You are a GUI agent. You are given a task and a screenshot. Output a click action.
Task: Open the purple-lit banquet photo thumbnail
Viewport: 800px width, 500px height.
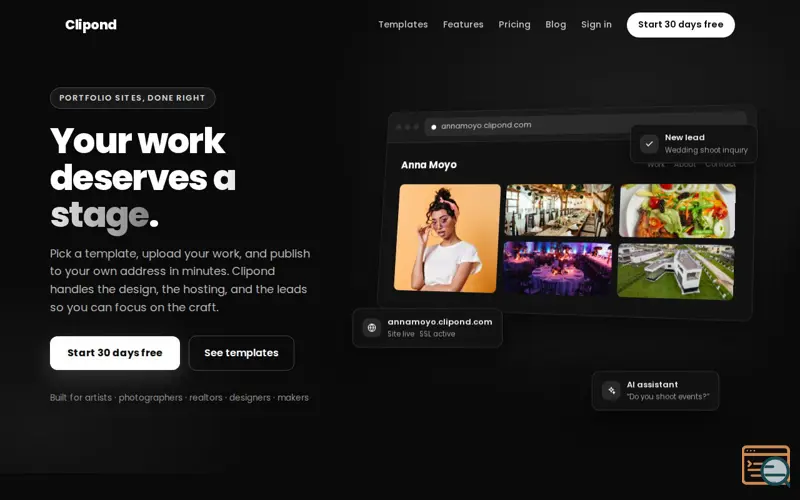558,268
